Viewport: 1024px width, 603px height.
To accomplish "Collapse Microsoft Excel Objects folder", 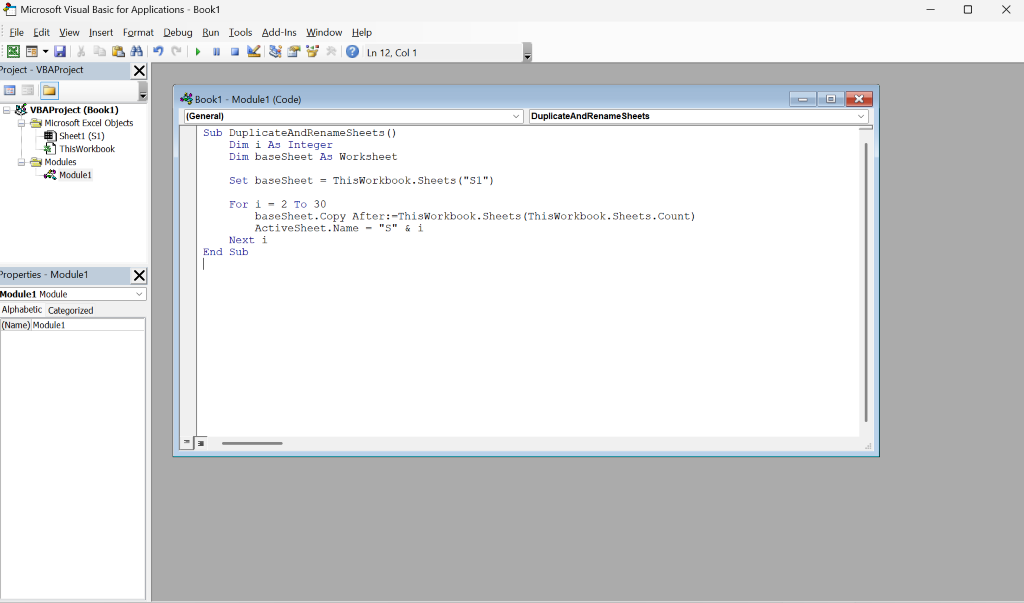I will [21, 123].
